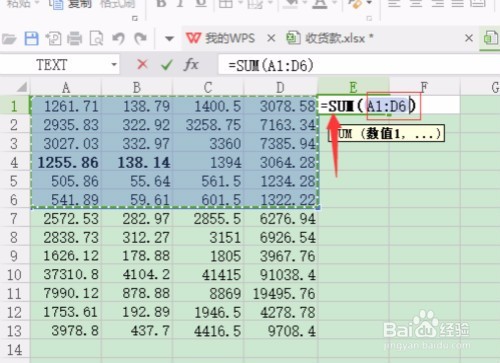500x363 pixels.
Task: Close the 收货款.xlsx tab
Action: 469,38
